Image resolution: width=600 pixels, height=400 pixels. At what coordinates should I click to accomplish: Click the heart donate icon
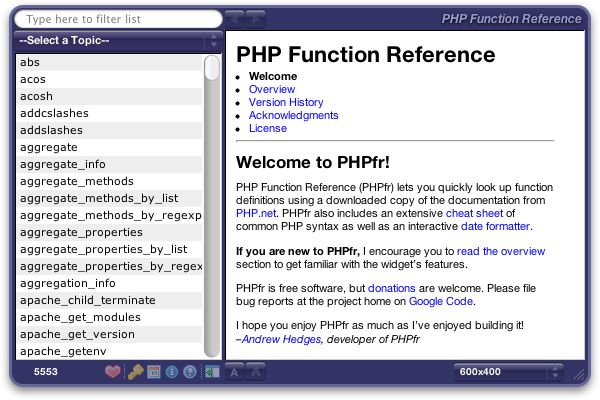[x=112, y=372]
